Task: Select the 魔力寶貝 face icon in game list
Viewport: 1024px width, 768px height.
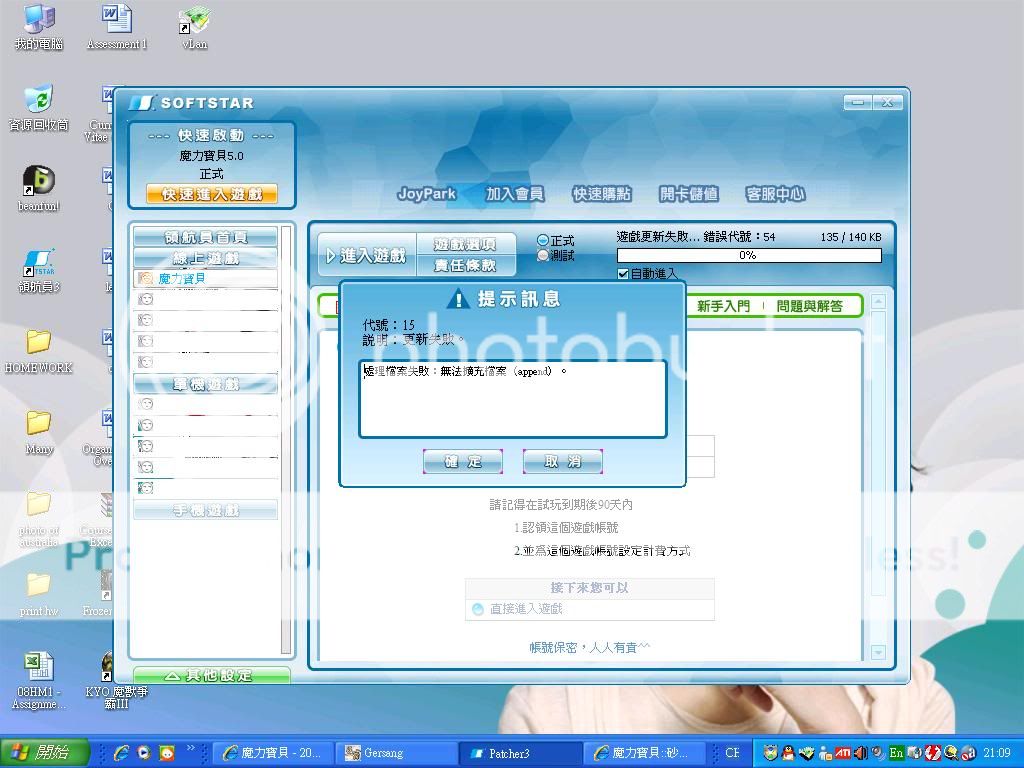Action: (x=146, y=278)
